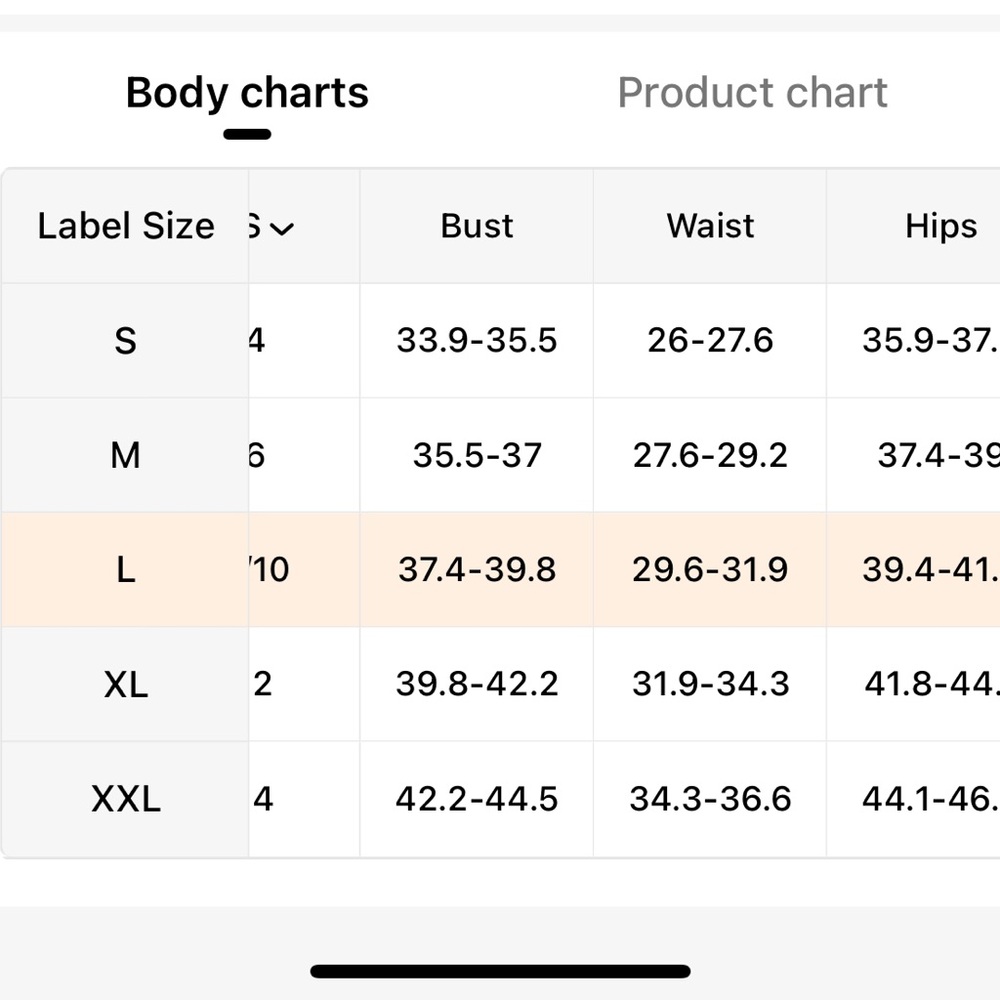The width and height of the screenshot is (1000, 1000).
Task: Click the Label Size column header
Action: coord(126,226)
